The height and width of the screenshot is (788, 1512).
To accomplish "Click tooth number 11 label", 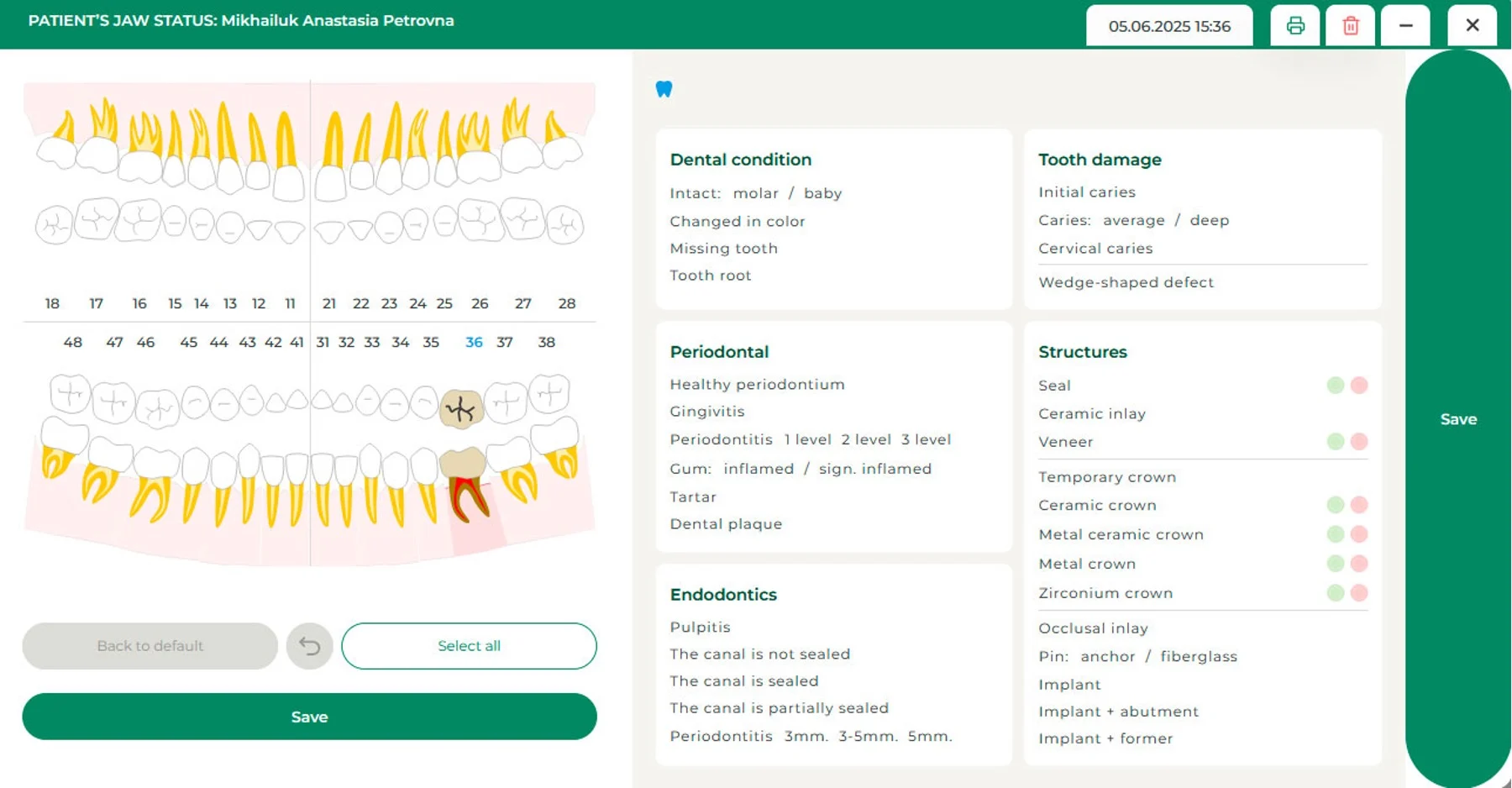I will (x=290, y=304).
